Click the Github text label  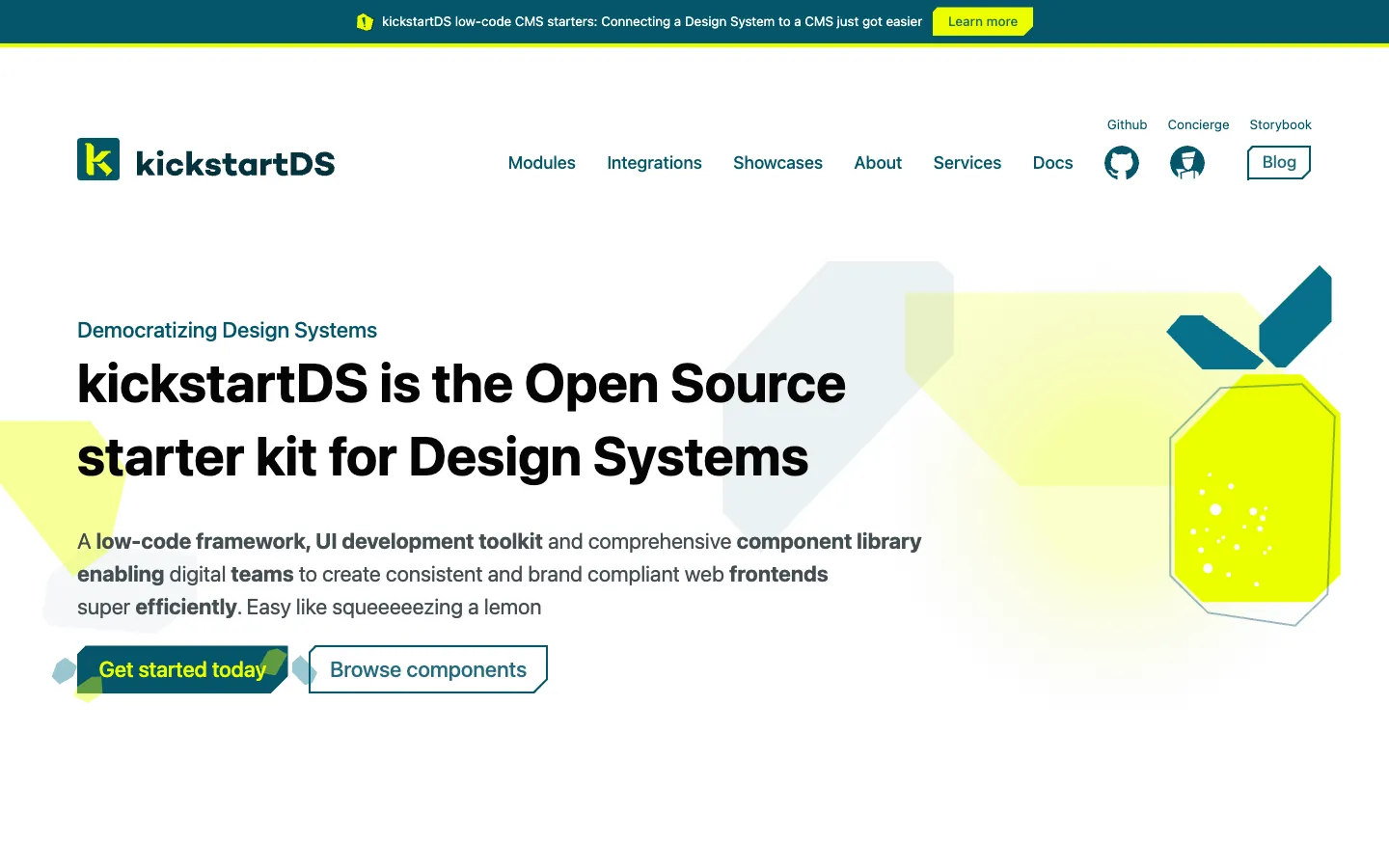pyautogui.click(x=1127, y=124)
